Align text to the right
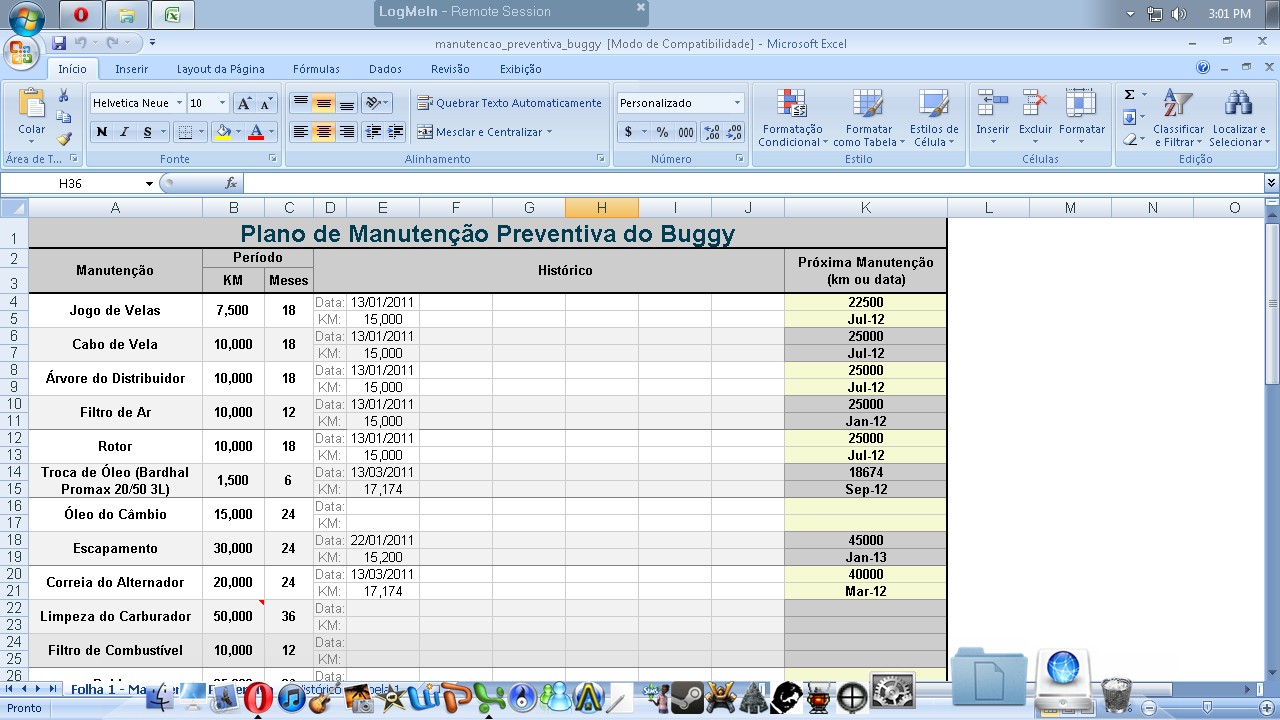 tap(346, 132)
